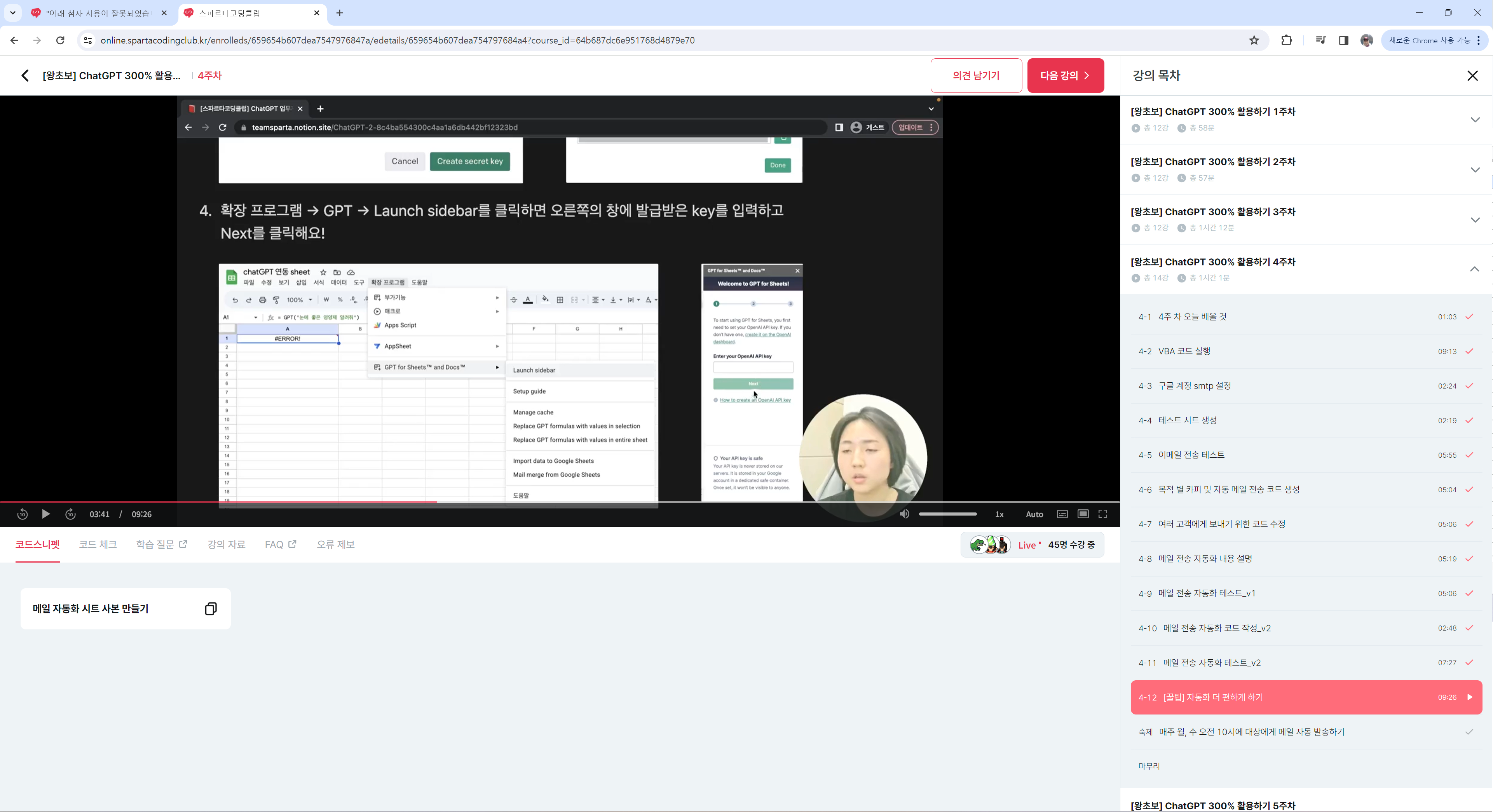Open the 마무리 item

(1306, 766)
